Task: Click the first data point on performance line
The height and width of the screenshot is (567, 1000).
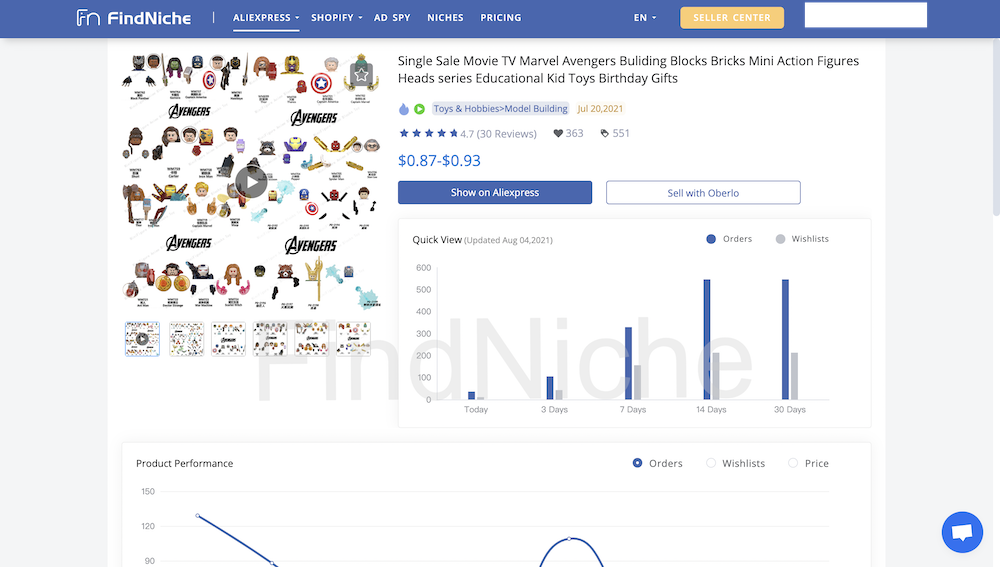Action: click(x=198, y=515)
